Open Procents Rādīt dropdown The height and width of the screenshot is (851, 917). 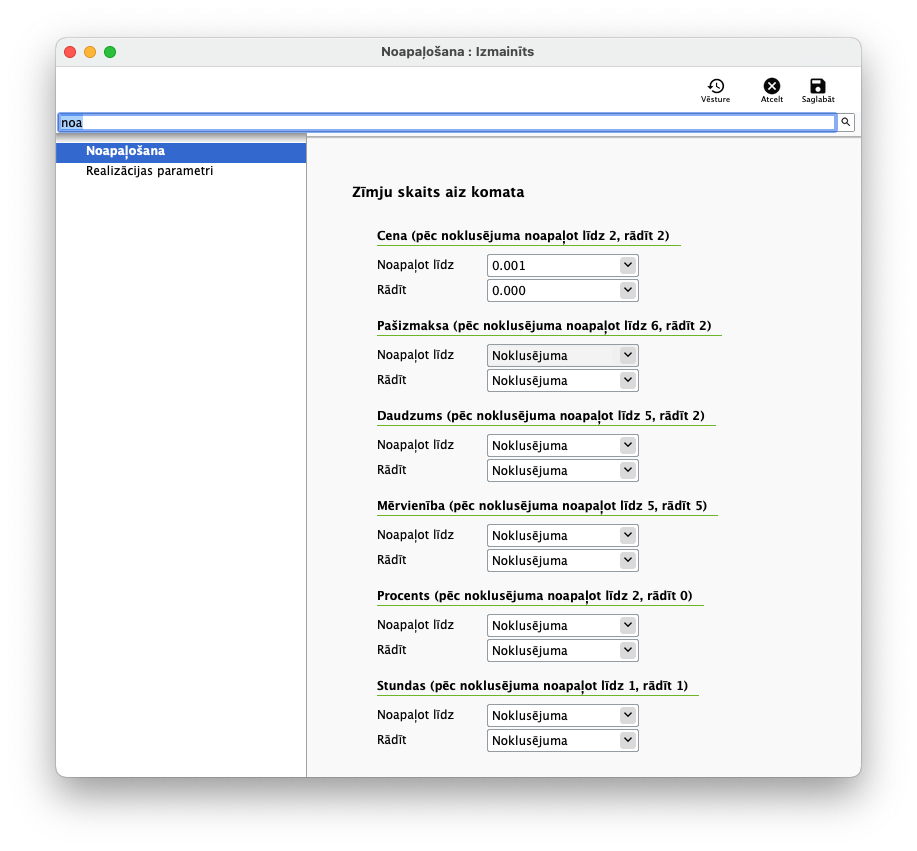point(562,650)
